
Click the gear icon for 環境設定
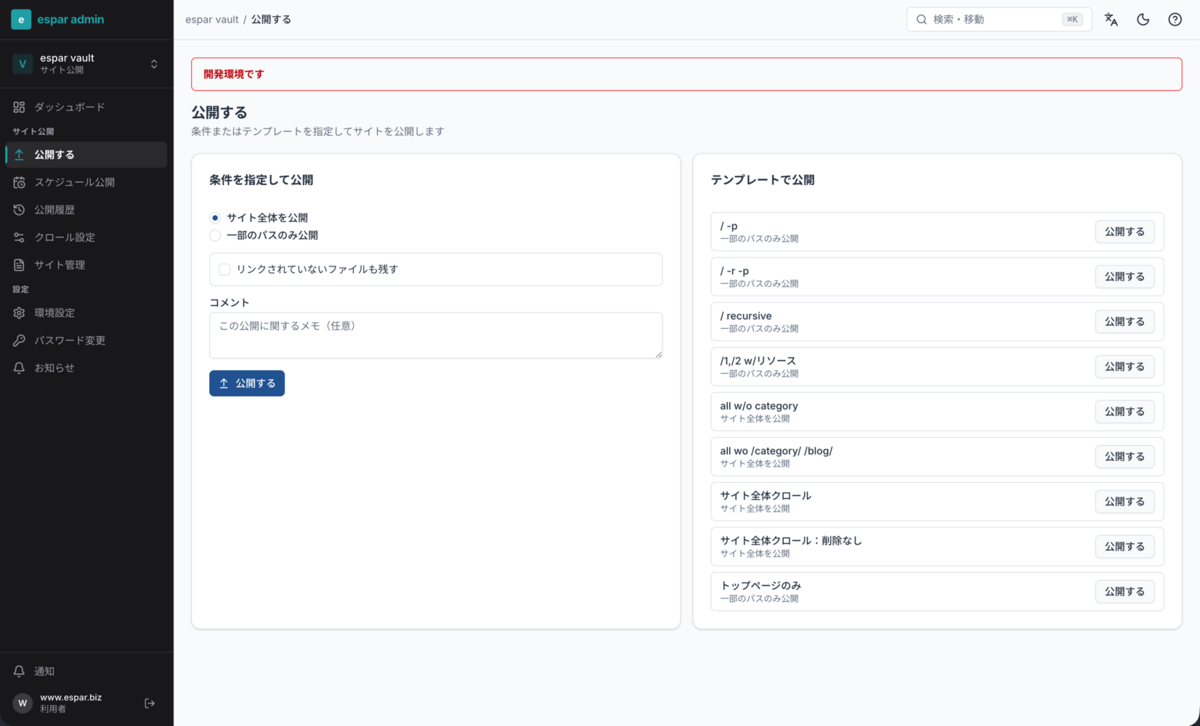tap(19, 313)
